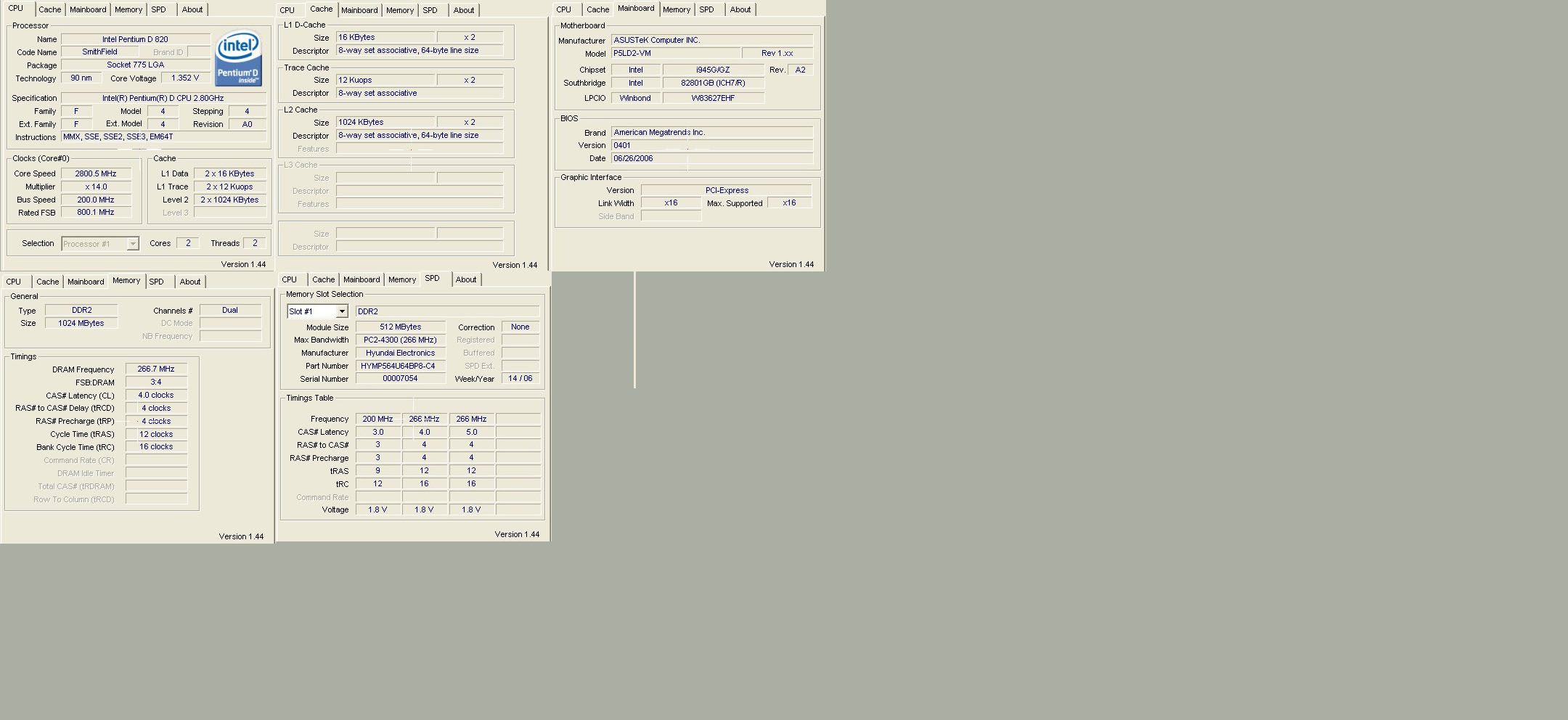Screen dimensions: 1568x720
Task: Switch to About tab in the L1 D-Cache window
Action: (464, 10)
